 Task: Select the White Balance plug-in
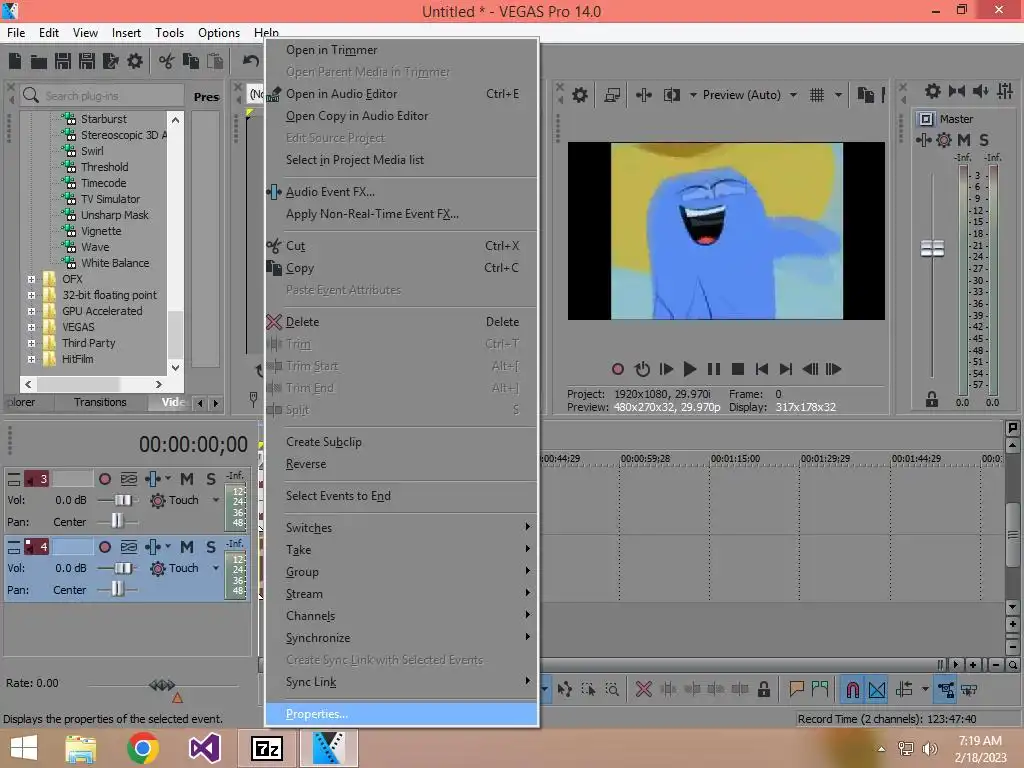[x=115, y=263]
